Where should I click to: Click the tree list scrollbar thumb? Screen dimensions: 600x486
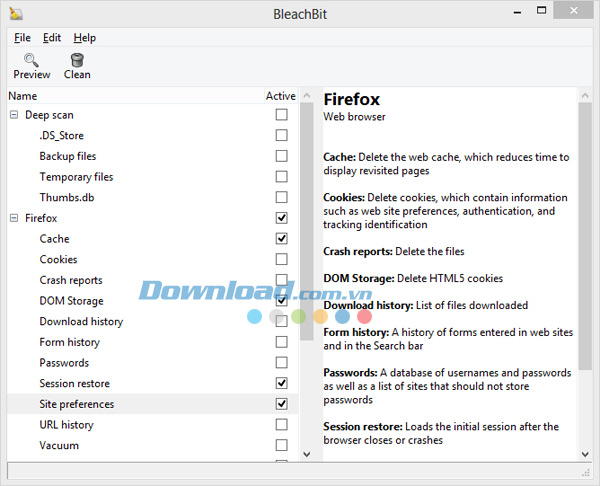click(x=307, y=222)
